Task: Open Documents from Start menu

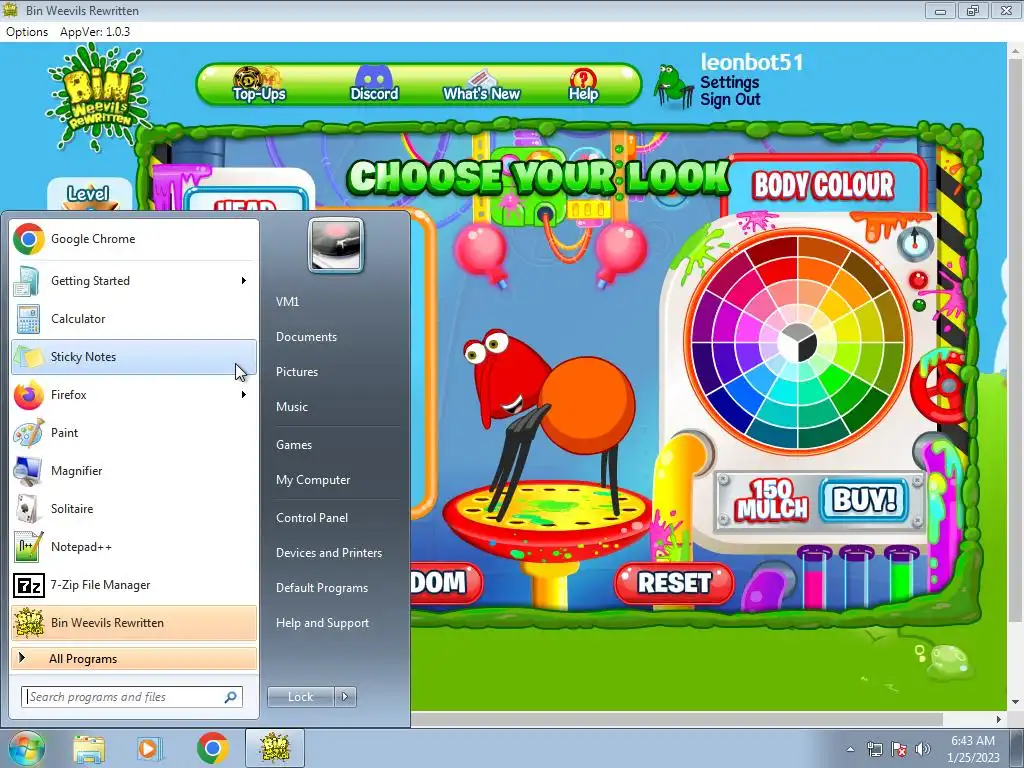Action: 306,337
